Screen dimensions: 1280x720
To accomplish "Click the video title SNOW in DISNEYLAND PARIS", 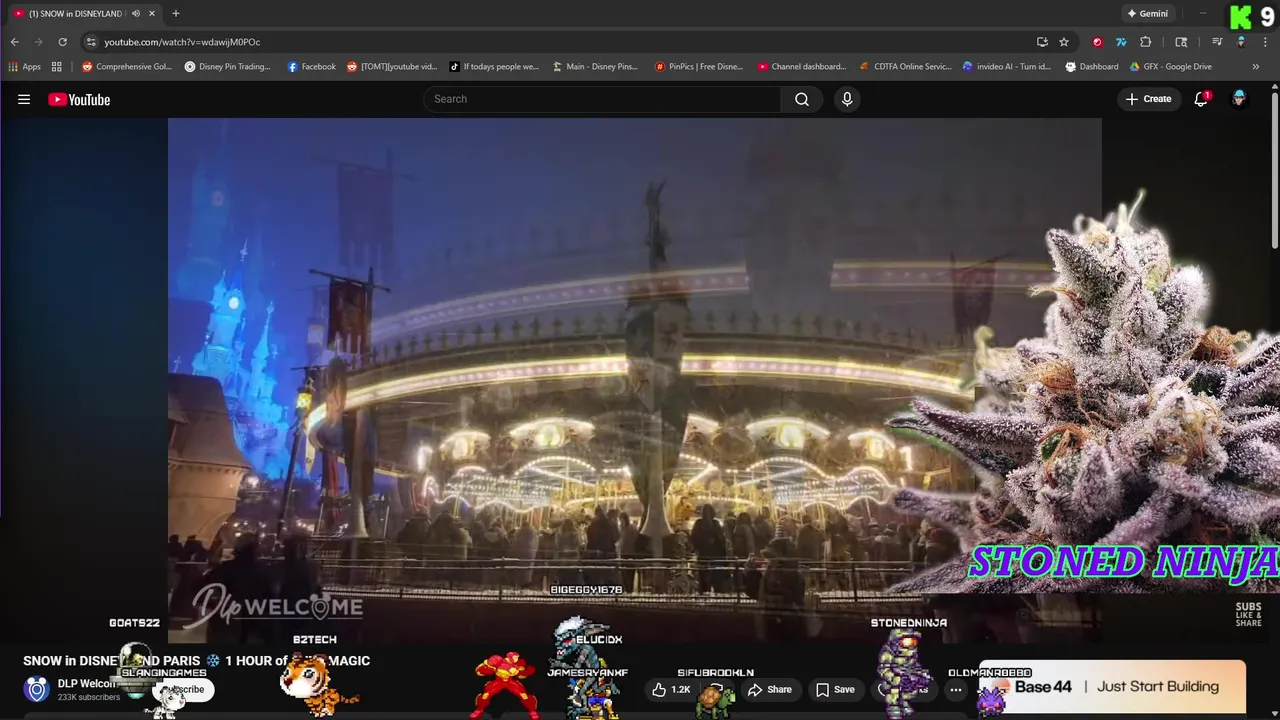I will pyautogui.click(x=197, y=661).
